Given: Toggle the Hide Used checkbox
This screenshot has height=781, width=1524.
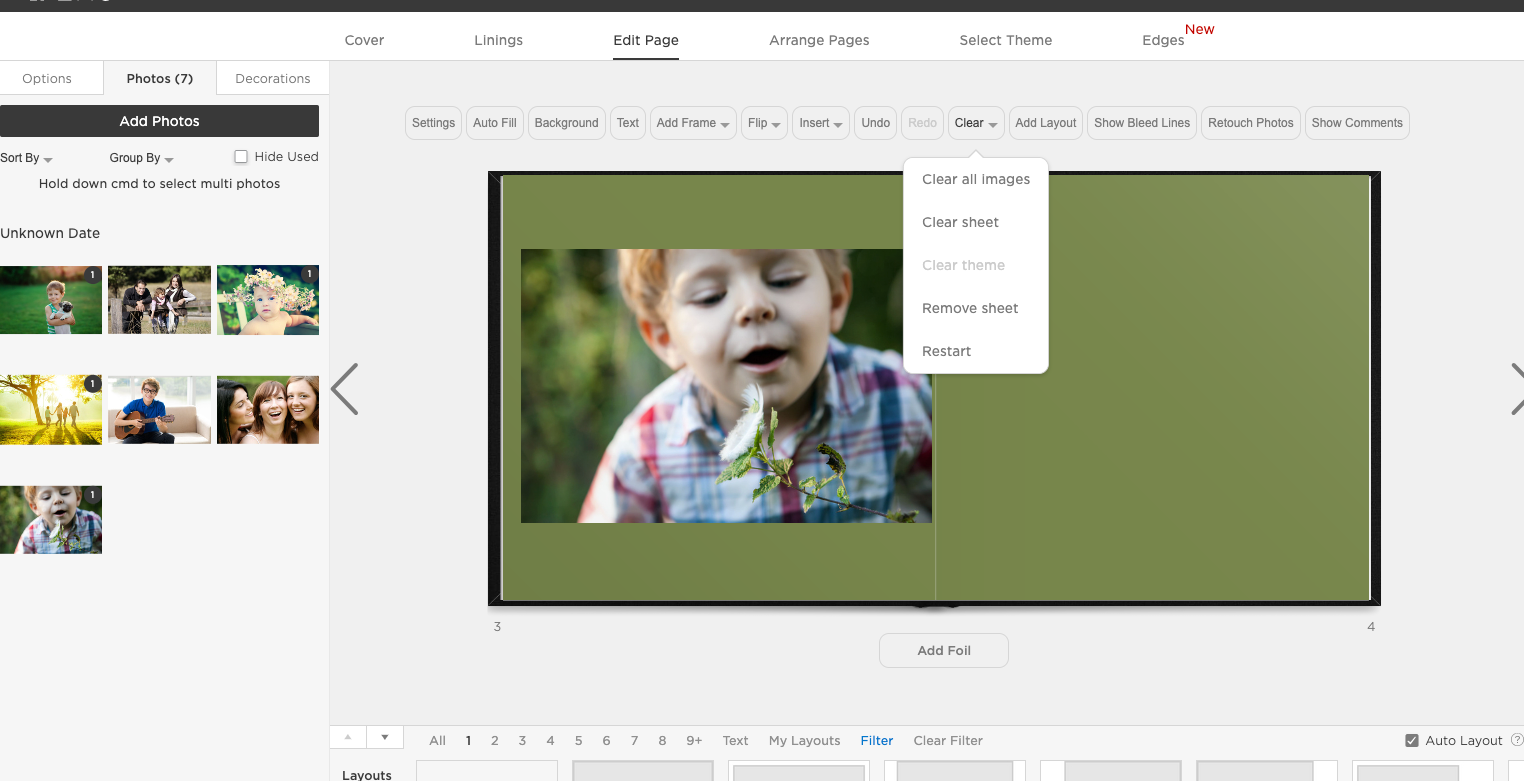Looking at the screenshot, I should (241, 157).
